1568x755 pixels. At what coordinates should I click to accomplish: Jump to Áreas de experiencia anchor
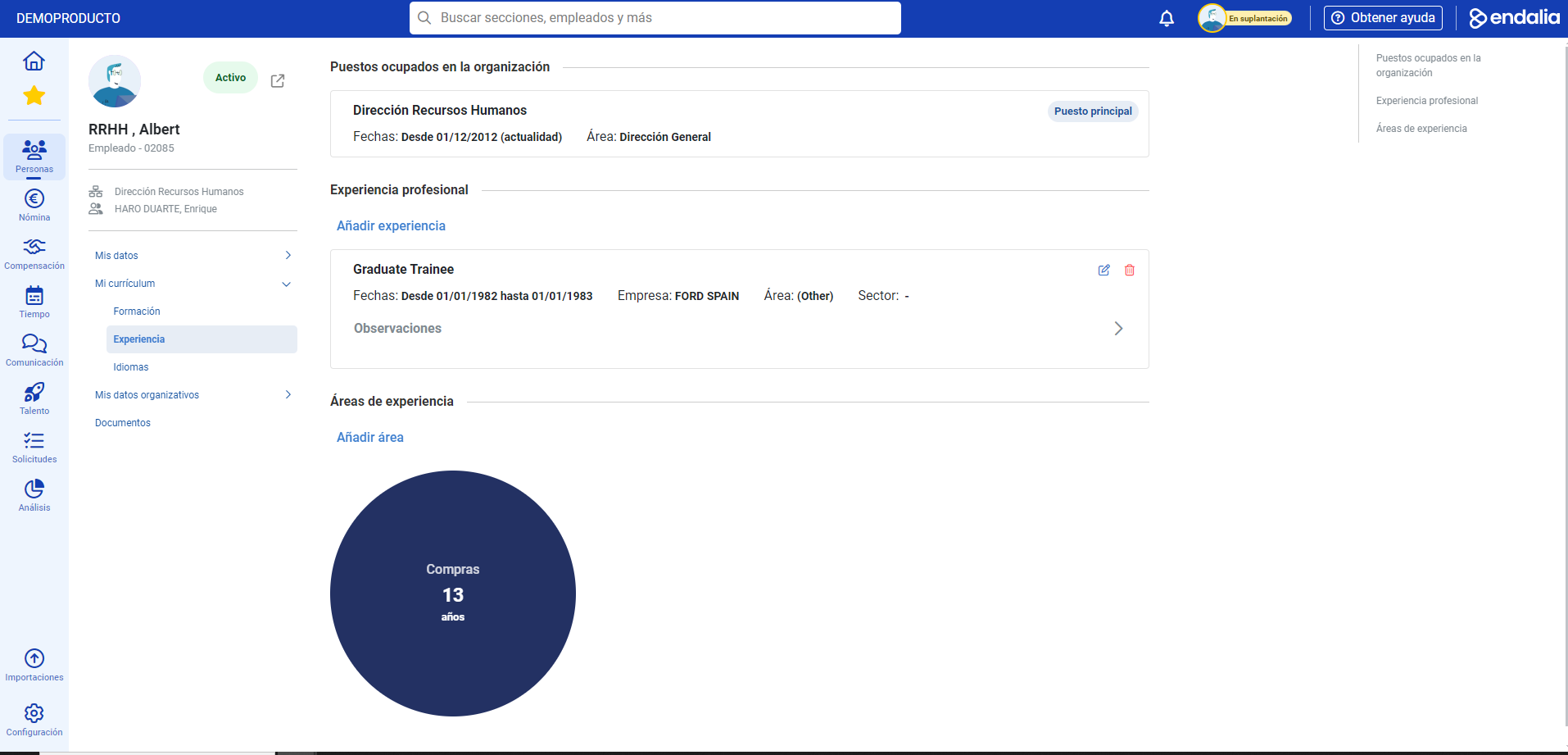click(x=1421, y=129)
